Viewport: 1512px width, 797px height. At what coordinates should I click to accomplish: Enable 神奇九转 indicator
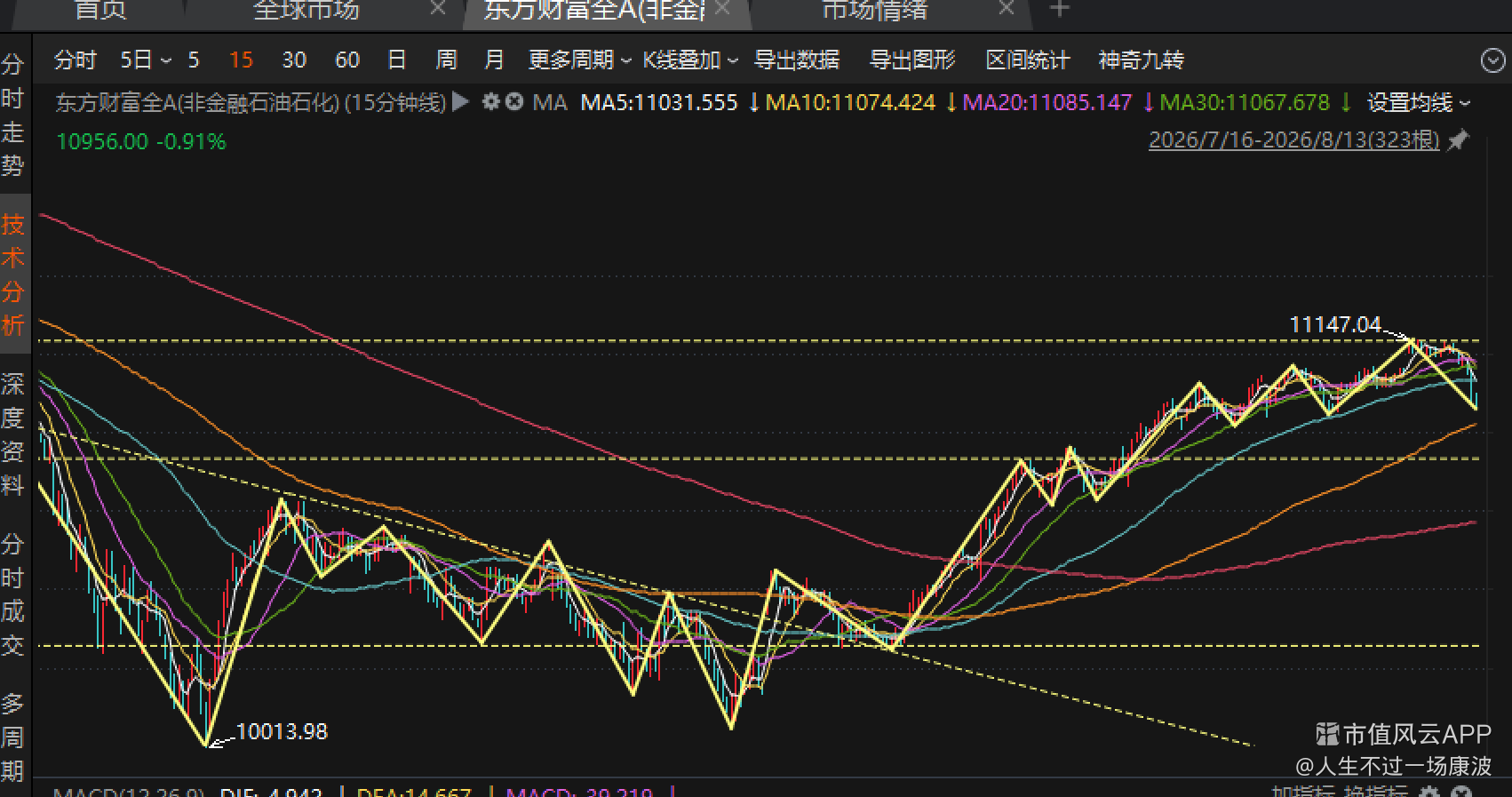point(1141,60)
